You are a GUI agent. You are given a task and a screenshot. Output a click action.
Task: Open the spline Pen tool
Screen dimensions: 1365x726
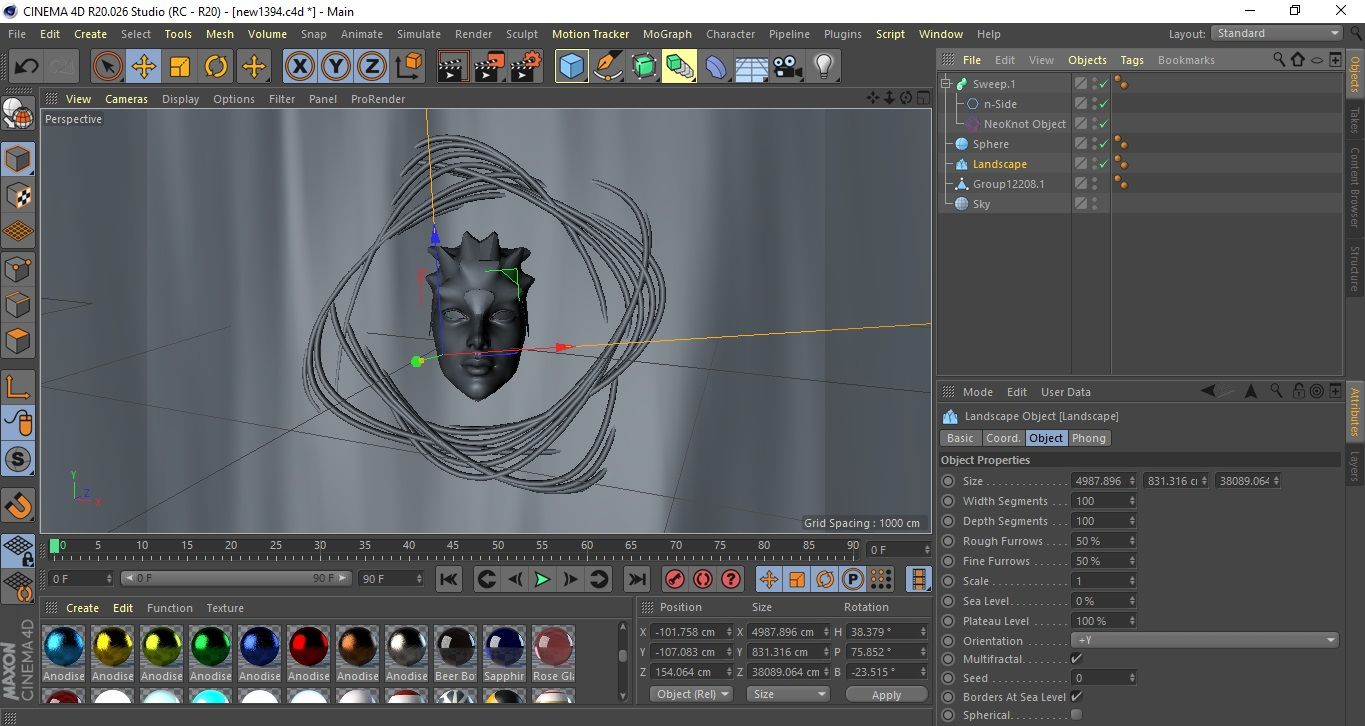607,67
